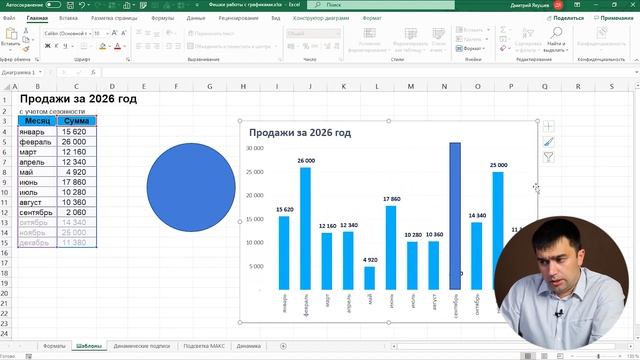Click the Примечания comments button
The image size is (640, 360).
[x=614, y=18]
